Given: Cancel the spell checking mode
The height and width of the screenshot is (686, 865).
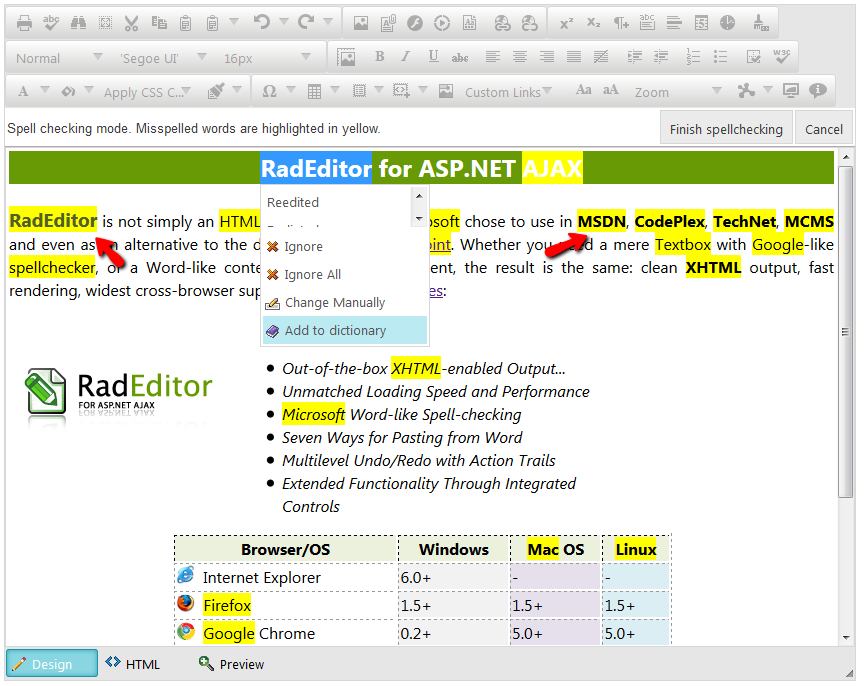Looking at the screenshot, I should point(824,129).
